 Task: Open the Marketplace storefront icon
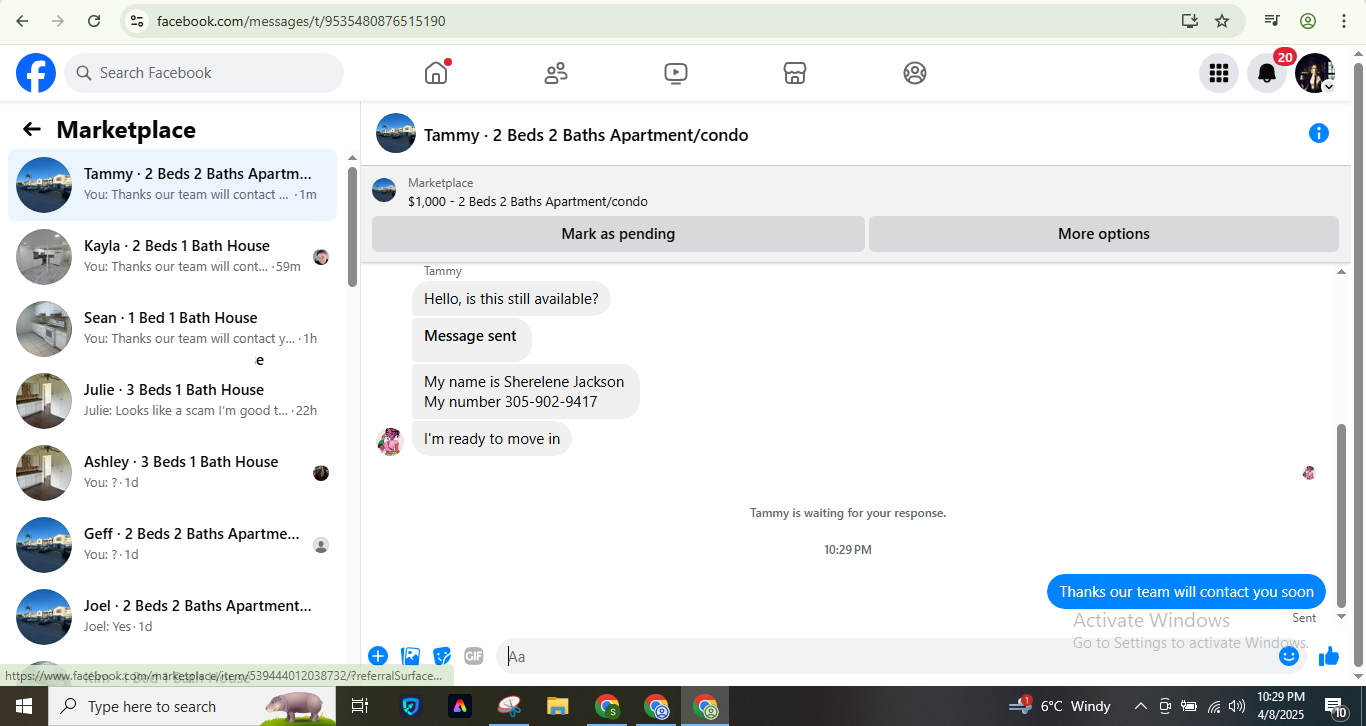[x=795, y=73]
